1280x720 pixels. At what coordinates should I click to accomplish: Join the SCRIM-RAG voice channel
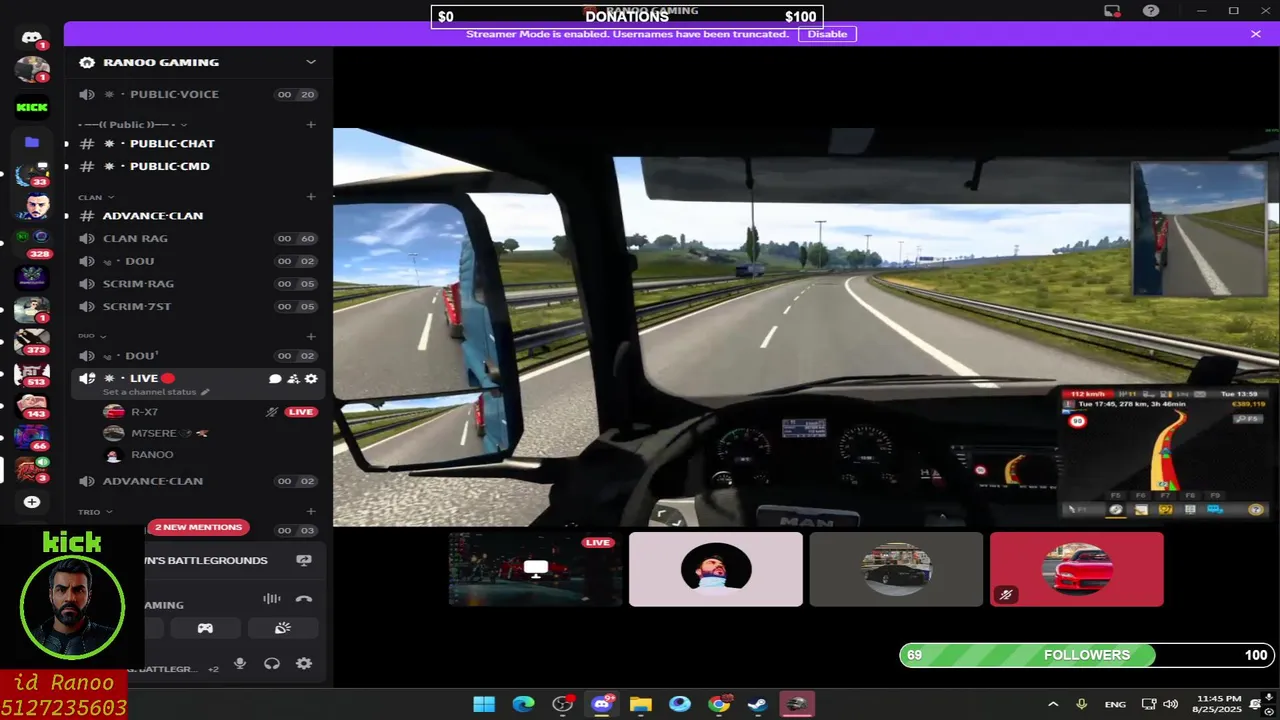198,284
